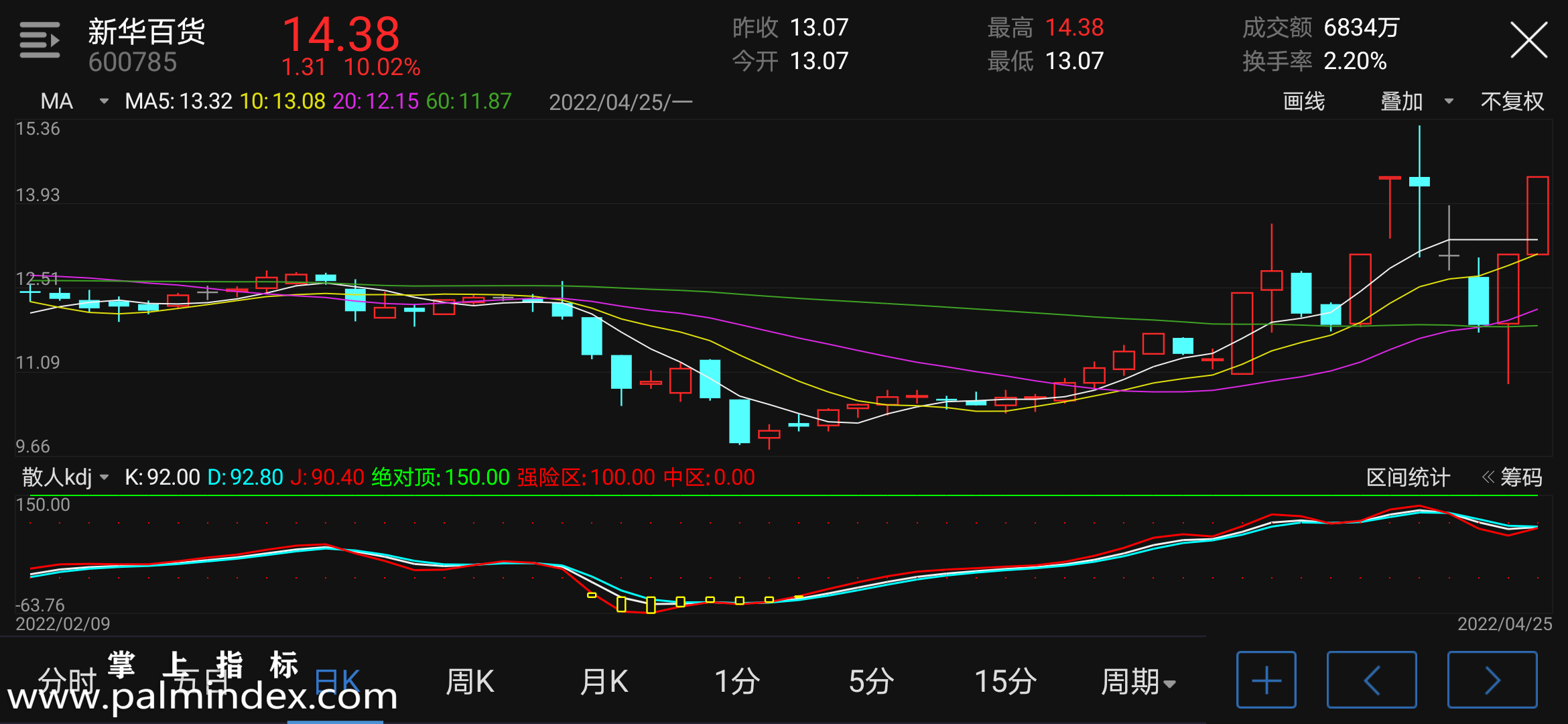Switch to the 周K tab
This screenshot has width=1568, height=724.
click(470, 682)
